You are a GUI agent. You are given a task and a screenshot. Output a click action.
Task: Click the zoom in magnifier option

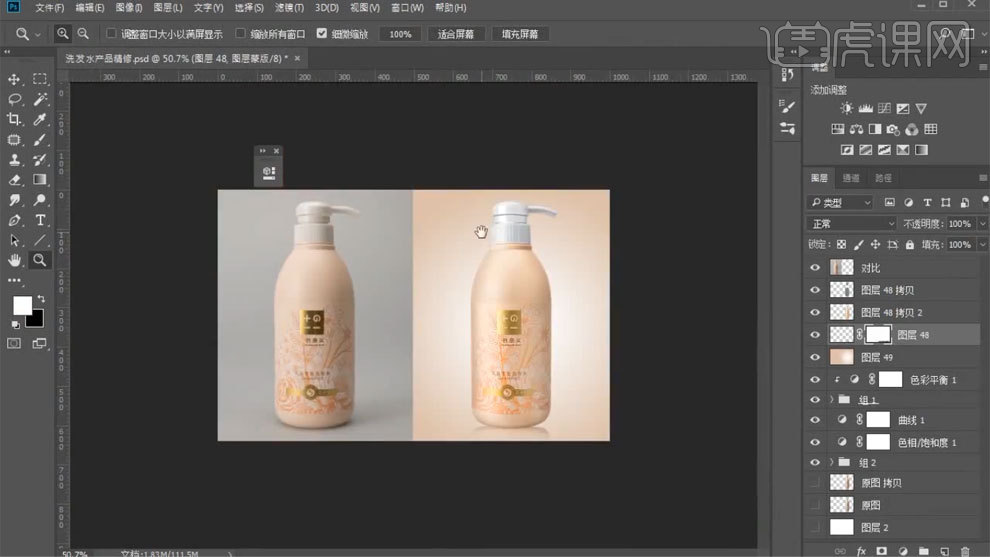63,33
